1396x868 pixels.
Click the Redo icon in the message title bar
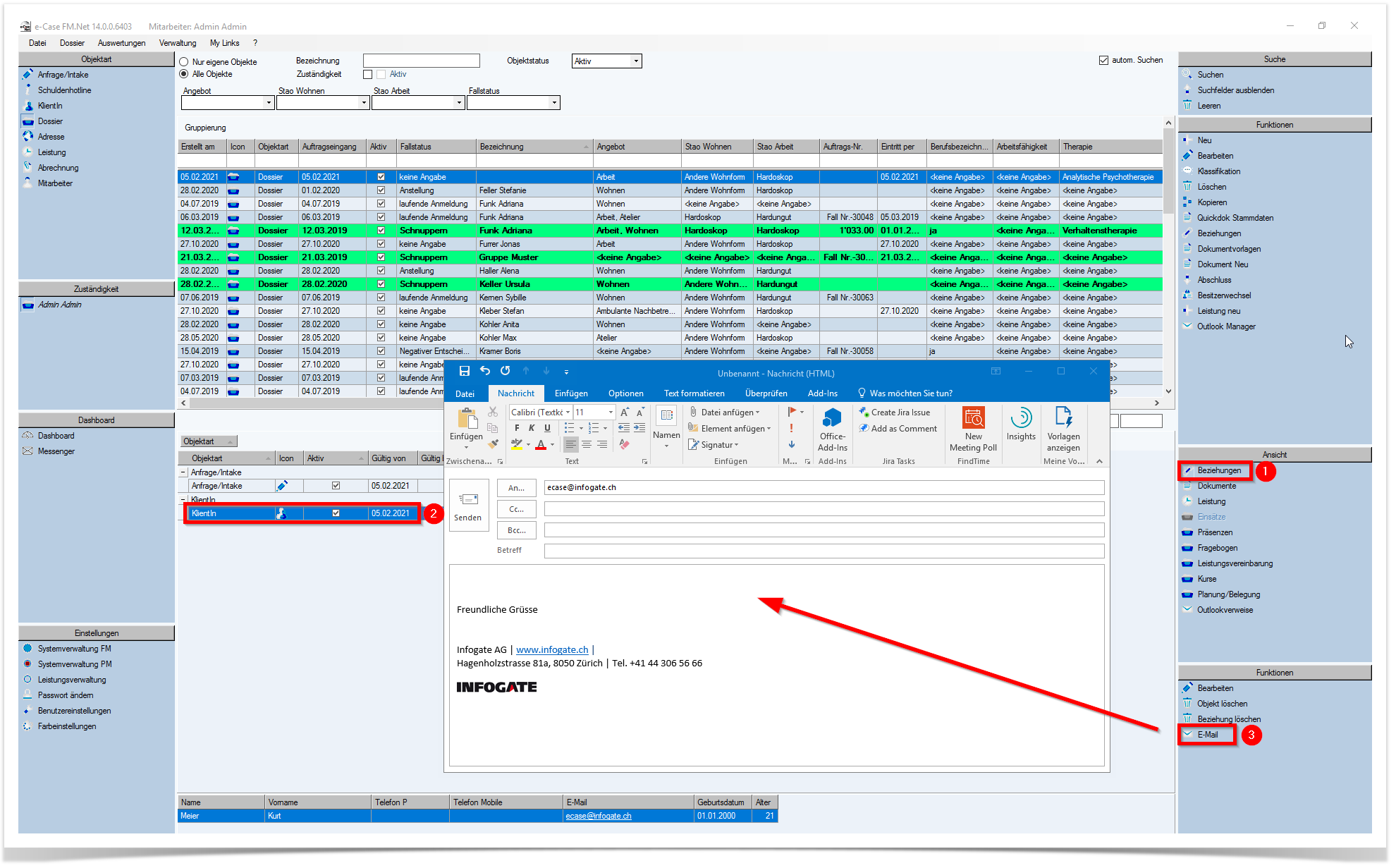506,371
